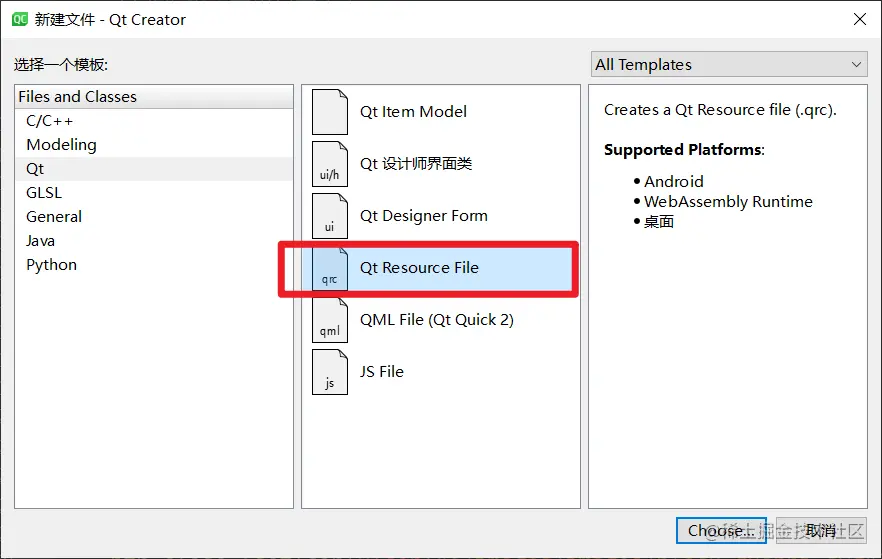
Task: Choose the Qt Item Model template
Action: tap(441, 112)
